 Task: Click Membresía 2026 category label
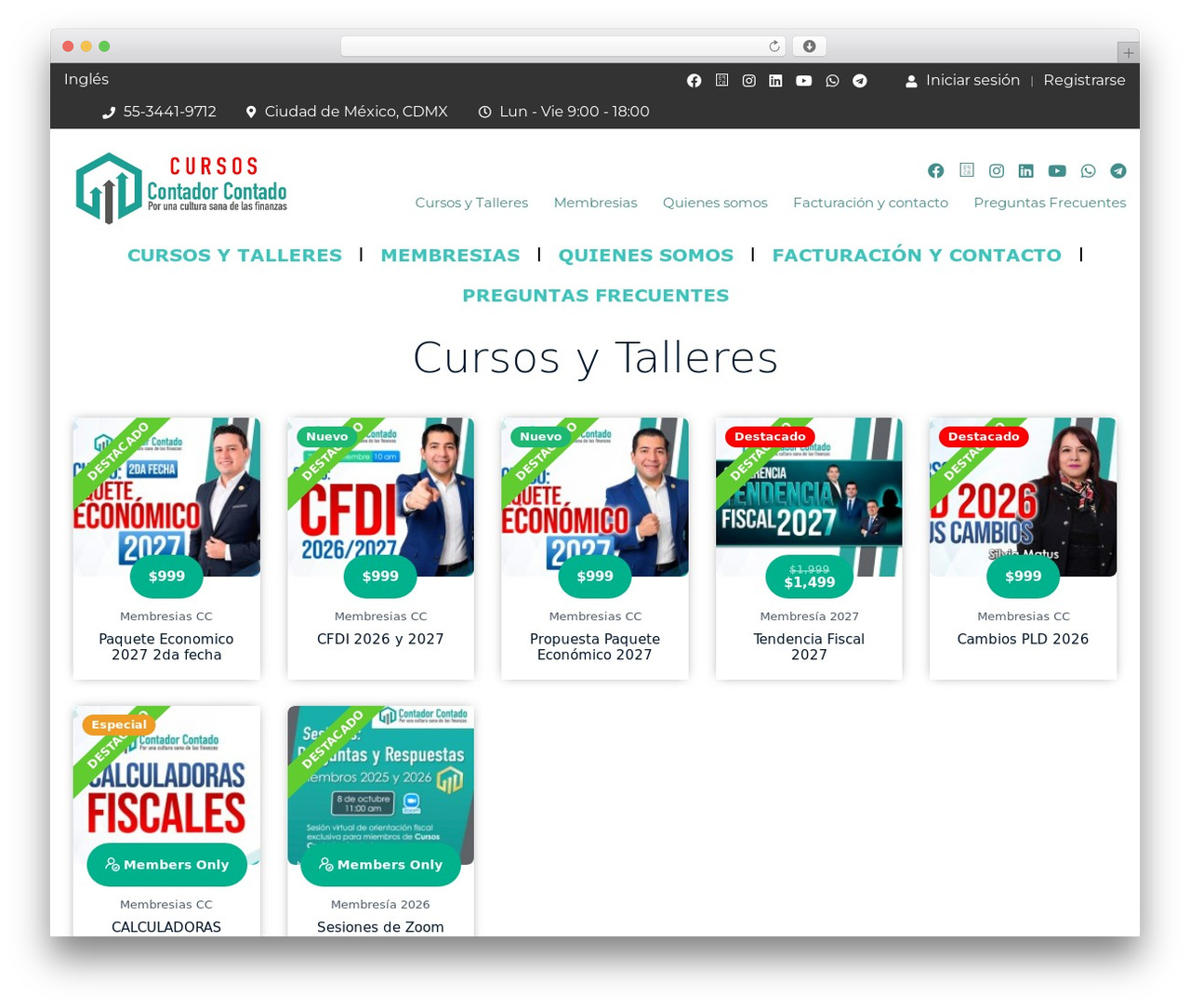[x=380, y=905]
